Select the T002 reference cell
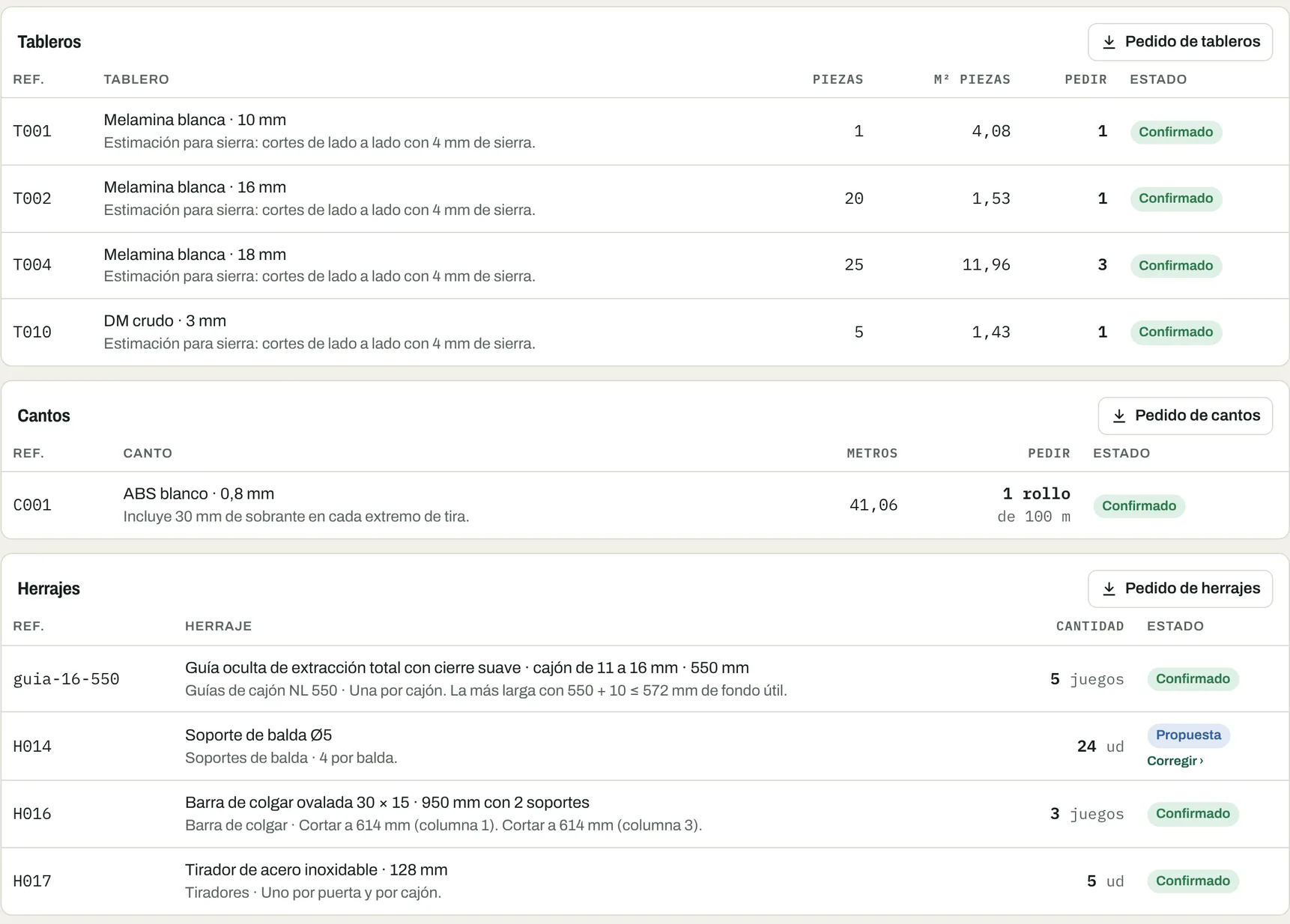This screenshot has width=1290, height=924. pyautogui.click(x=32, y=198)
